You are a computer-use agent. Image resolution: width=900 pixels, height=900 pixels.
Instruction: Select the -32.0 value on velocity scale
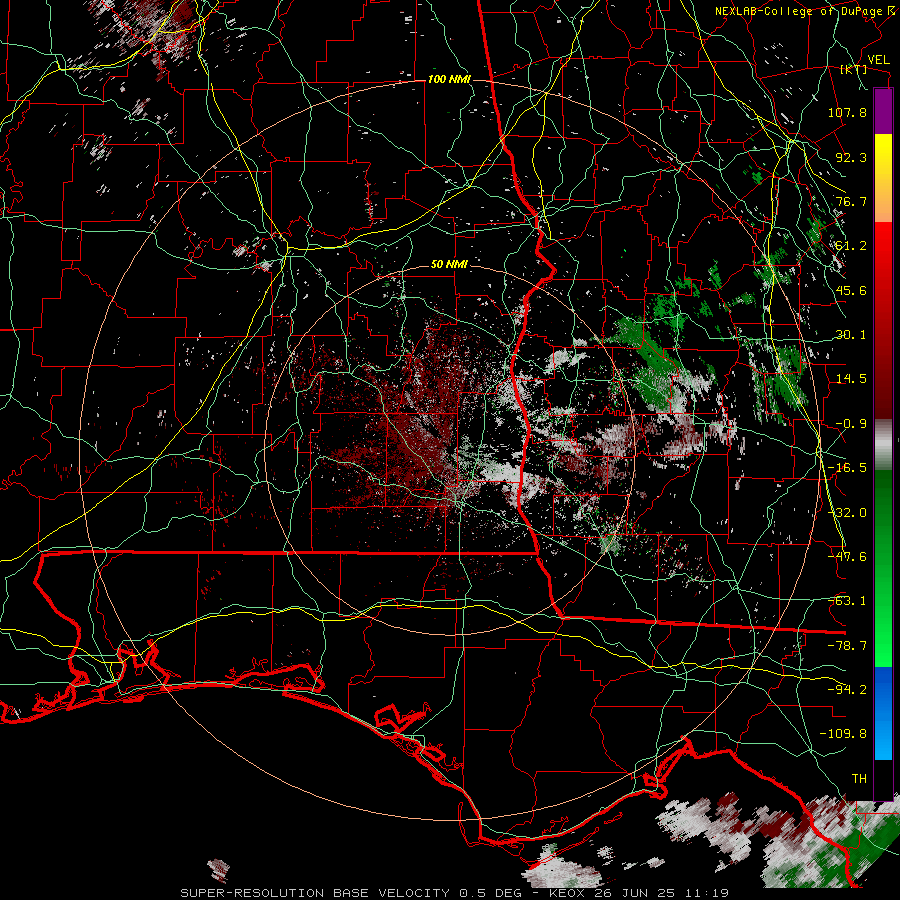click(847, 513)
